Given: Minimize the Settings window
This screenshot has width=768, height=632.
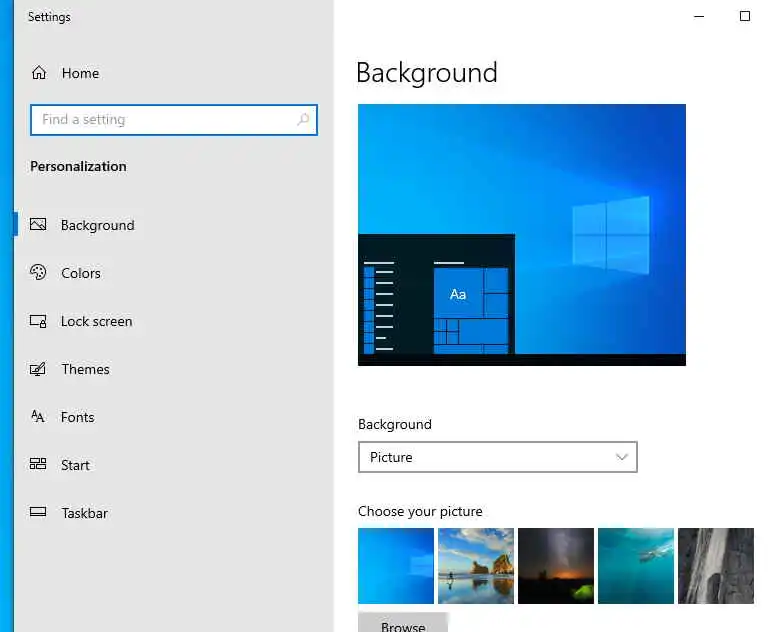Looking at the screenshot, I should [x=699, y=16].
